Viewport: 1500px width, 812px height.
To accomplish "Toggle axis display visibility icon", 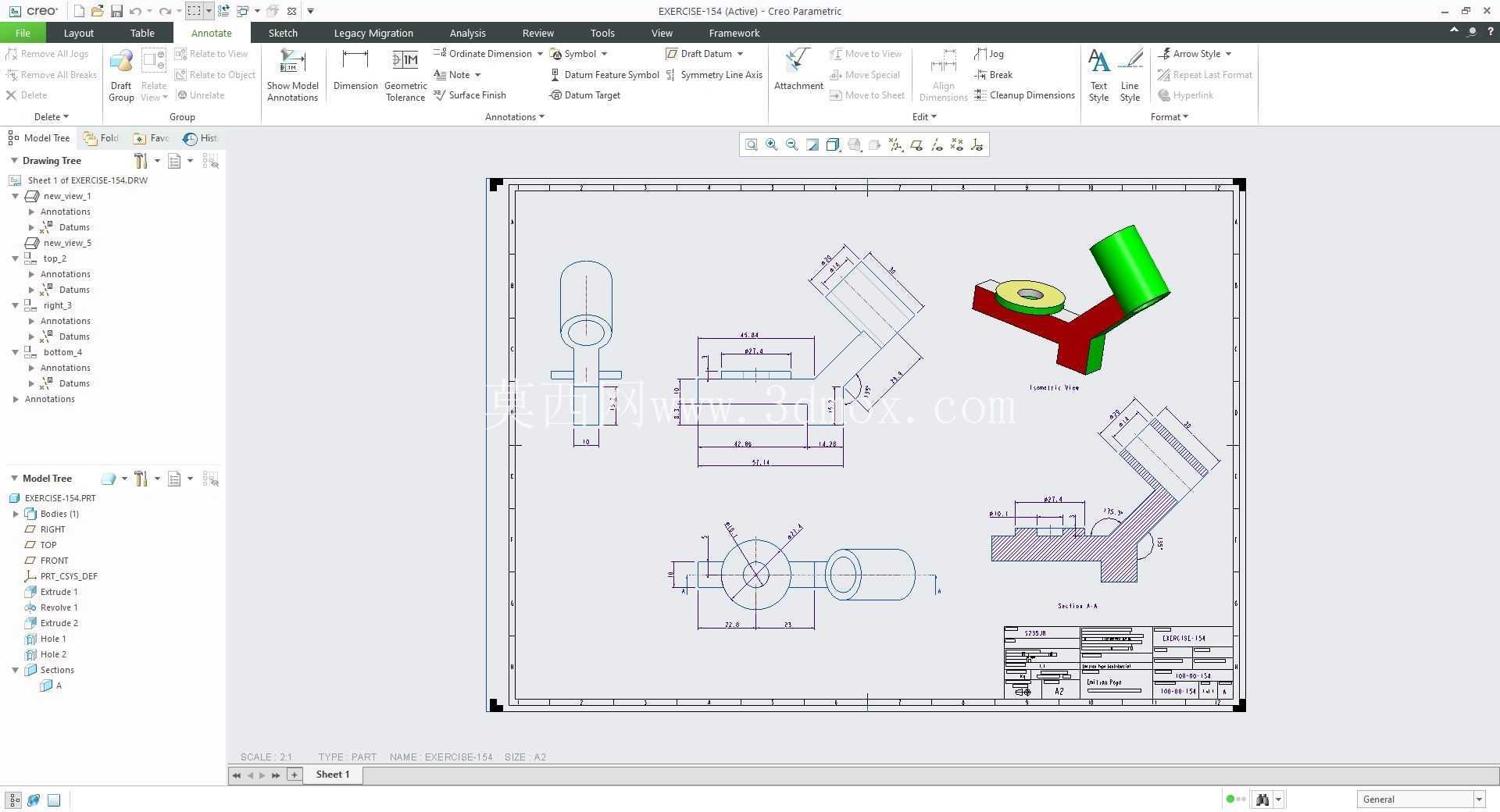I will (936, 144).
